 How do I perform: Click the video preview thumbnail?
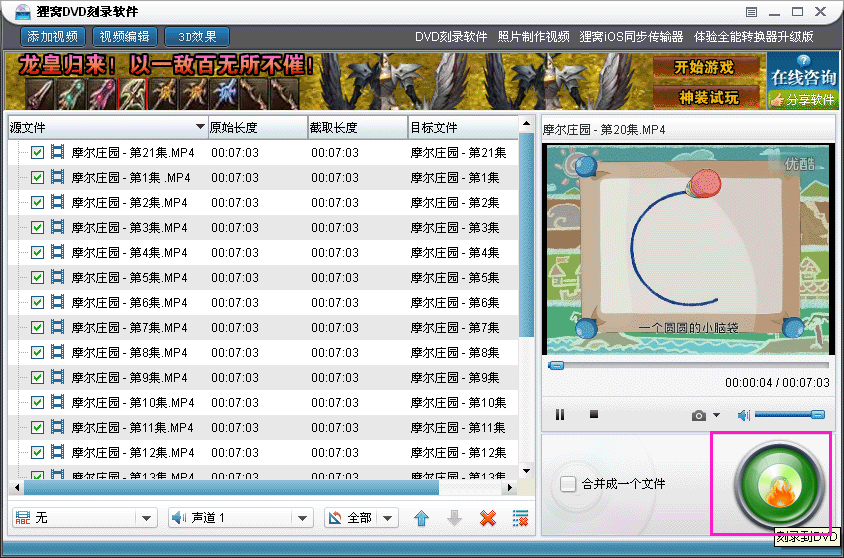click(x=688, y=249)
